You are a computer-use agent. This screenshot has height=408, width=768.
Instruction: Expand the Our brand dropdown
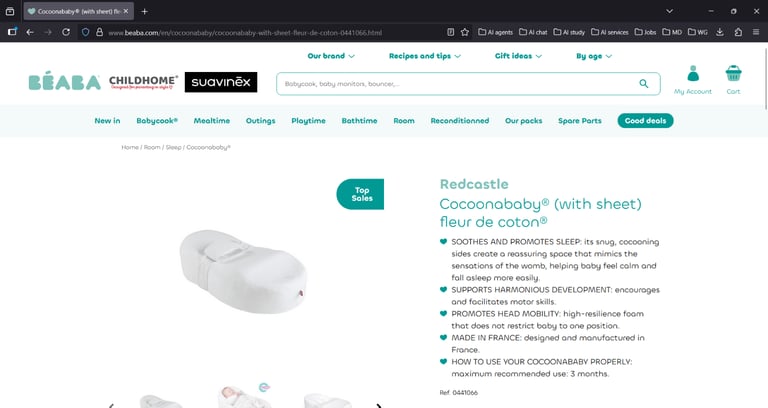(331, 56)
